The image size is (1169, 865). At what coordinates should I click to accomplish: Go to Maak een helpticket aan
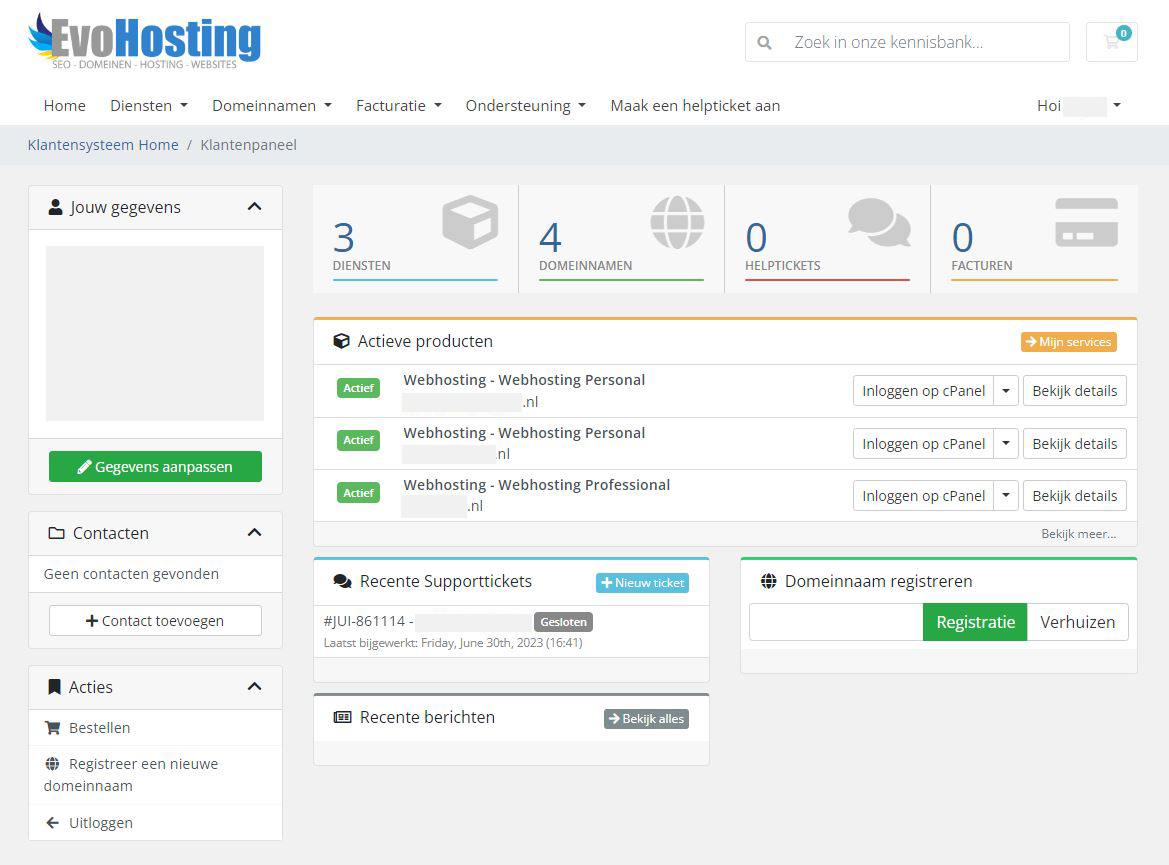[x=695, y=105]
